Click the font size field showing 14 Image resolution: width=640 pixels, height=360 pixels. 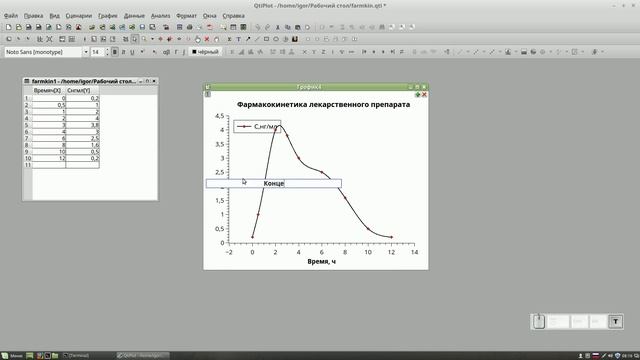(98, 52)
